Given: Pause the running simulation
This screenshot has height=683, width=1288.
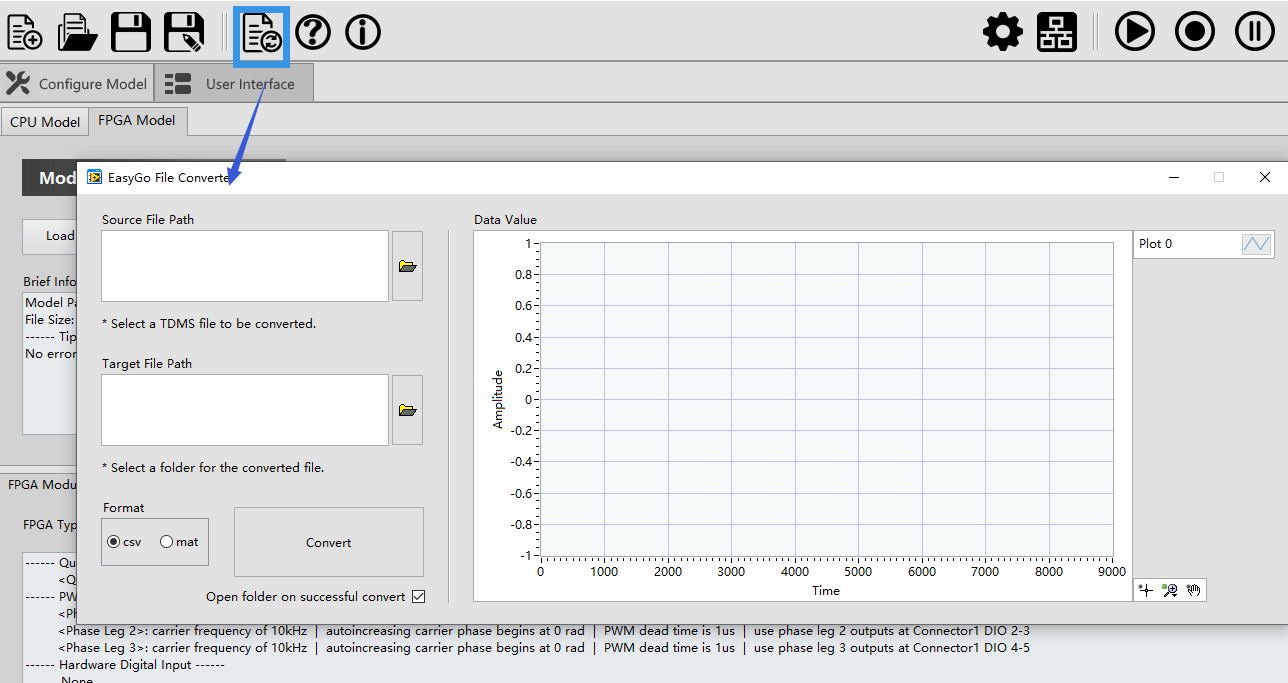Looking at the screenshot, I should tap(1255, 31).
